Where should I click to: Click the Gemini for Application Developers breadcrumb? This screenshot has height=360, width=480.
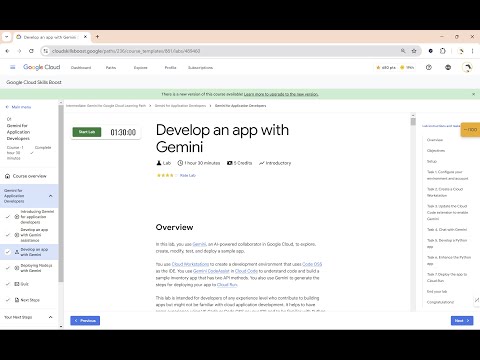coord(180,106)
